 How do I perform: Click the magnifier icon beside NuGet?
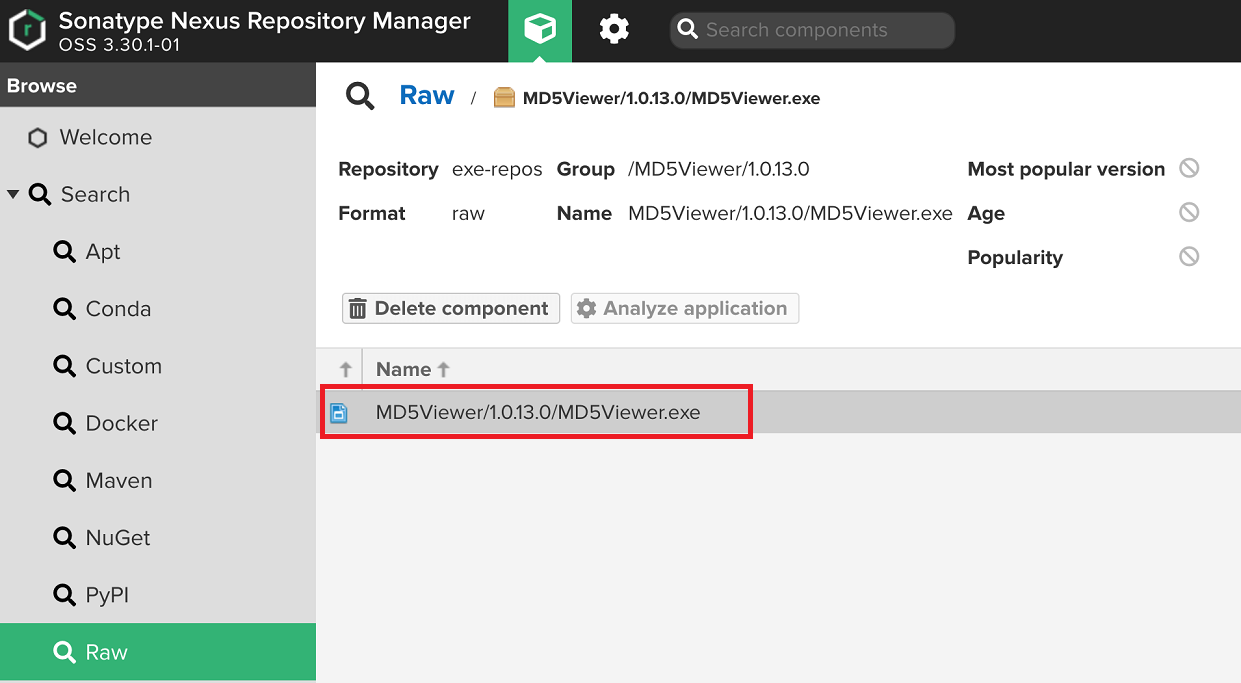pyautogui.click(x=64, y=538)
